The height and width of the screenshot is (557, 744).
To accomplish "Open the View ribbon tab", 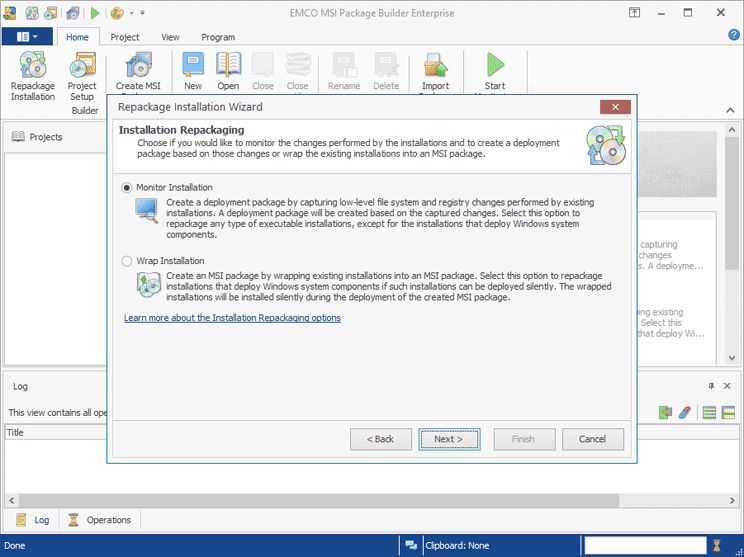I will pyautogui.click(x=170, y=37).
